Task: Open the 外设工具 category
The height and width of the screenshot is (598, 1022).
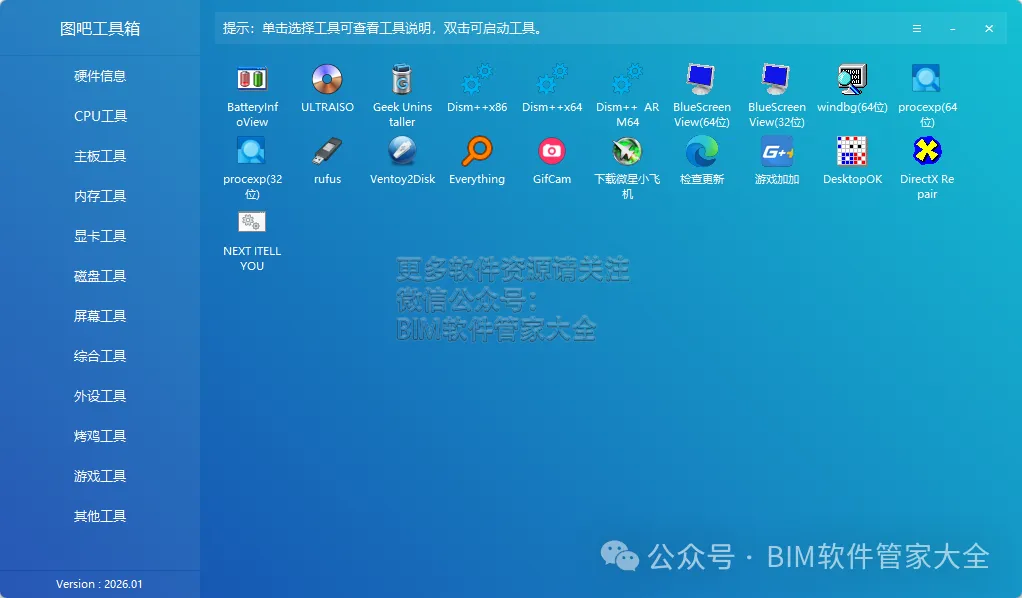Action: click(x=100, y=396)
